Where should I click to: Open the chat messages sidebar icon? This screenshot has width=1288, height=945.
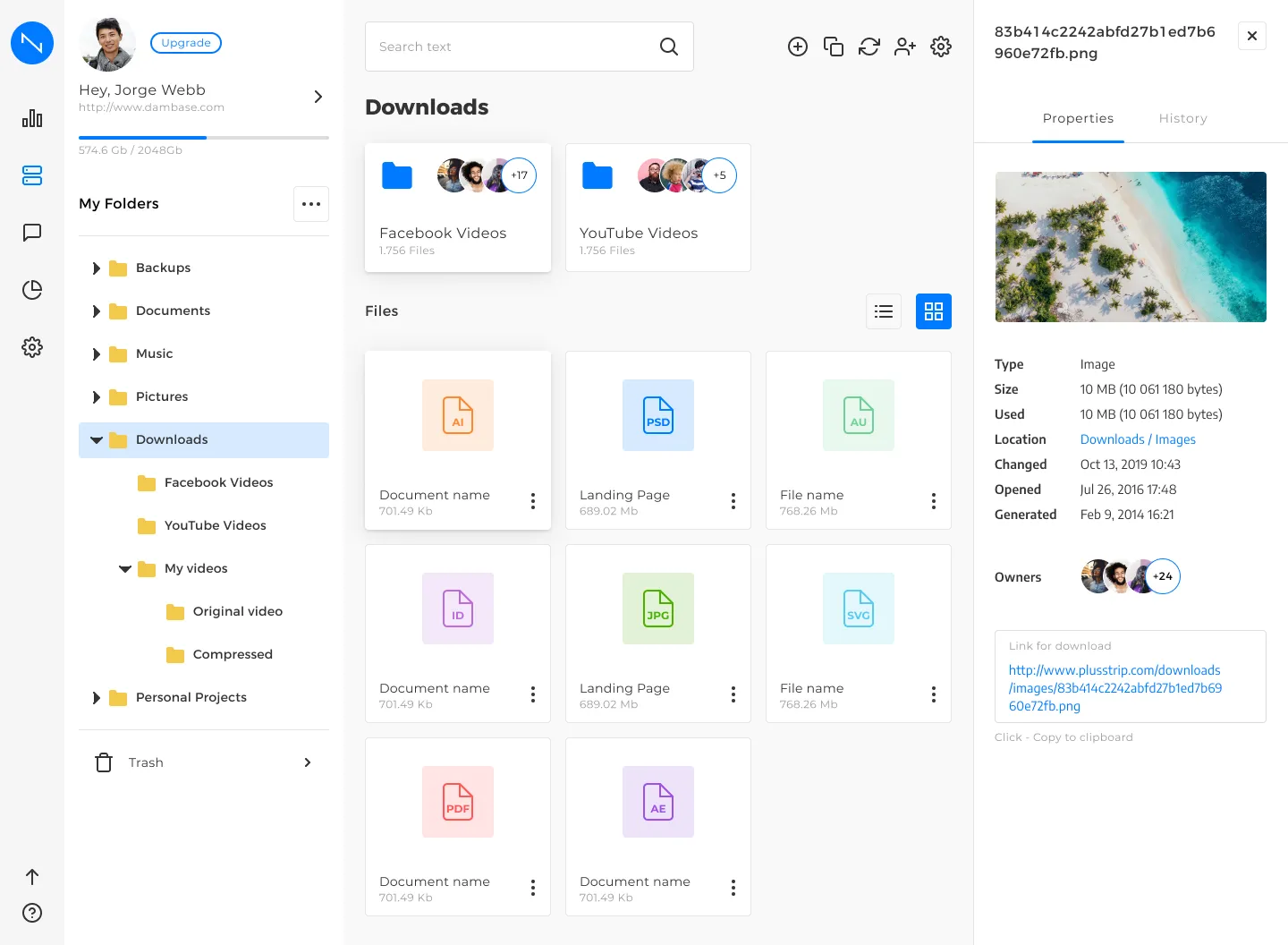32,233
